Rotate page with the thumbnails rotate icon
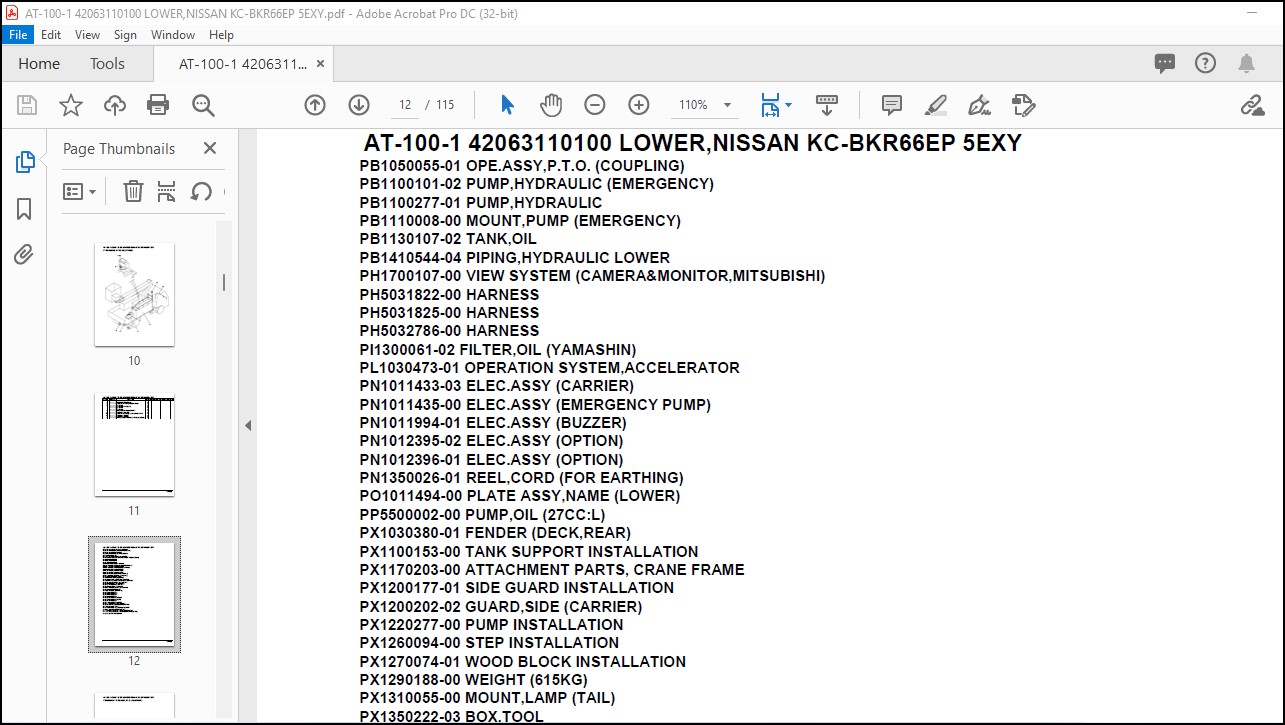 coord(201,191)
